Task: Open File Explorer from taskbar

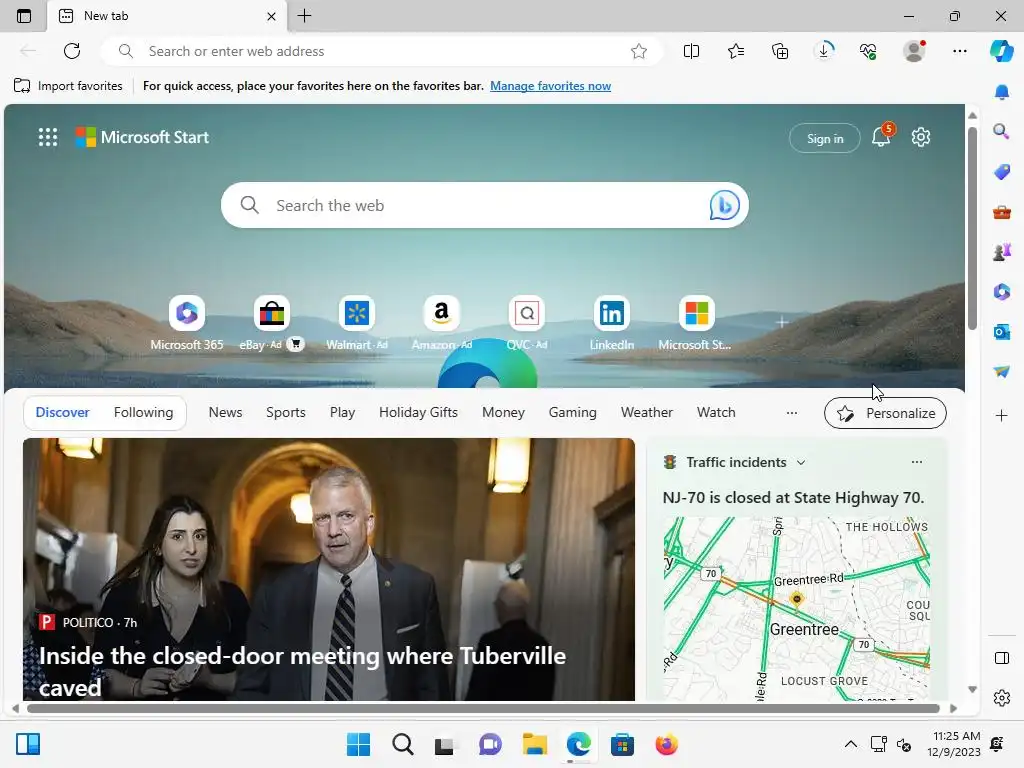Action: [x=534, y=744]
